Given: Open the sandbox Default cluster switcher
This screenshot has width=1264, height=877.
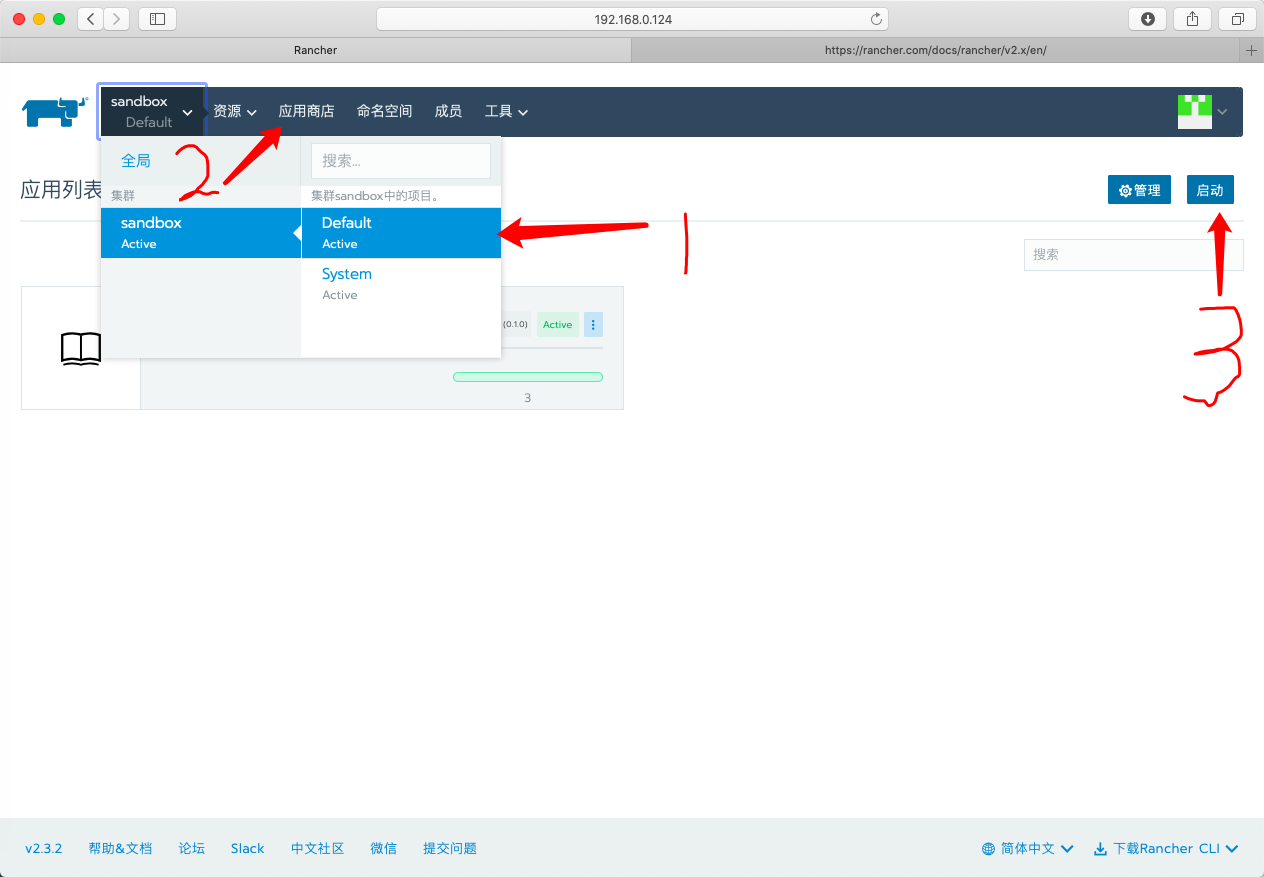Looking at the screenshot, I should coord(152,112).
